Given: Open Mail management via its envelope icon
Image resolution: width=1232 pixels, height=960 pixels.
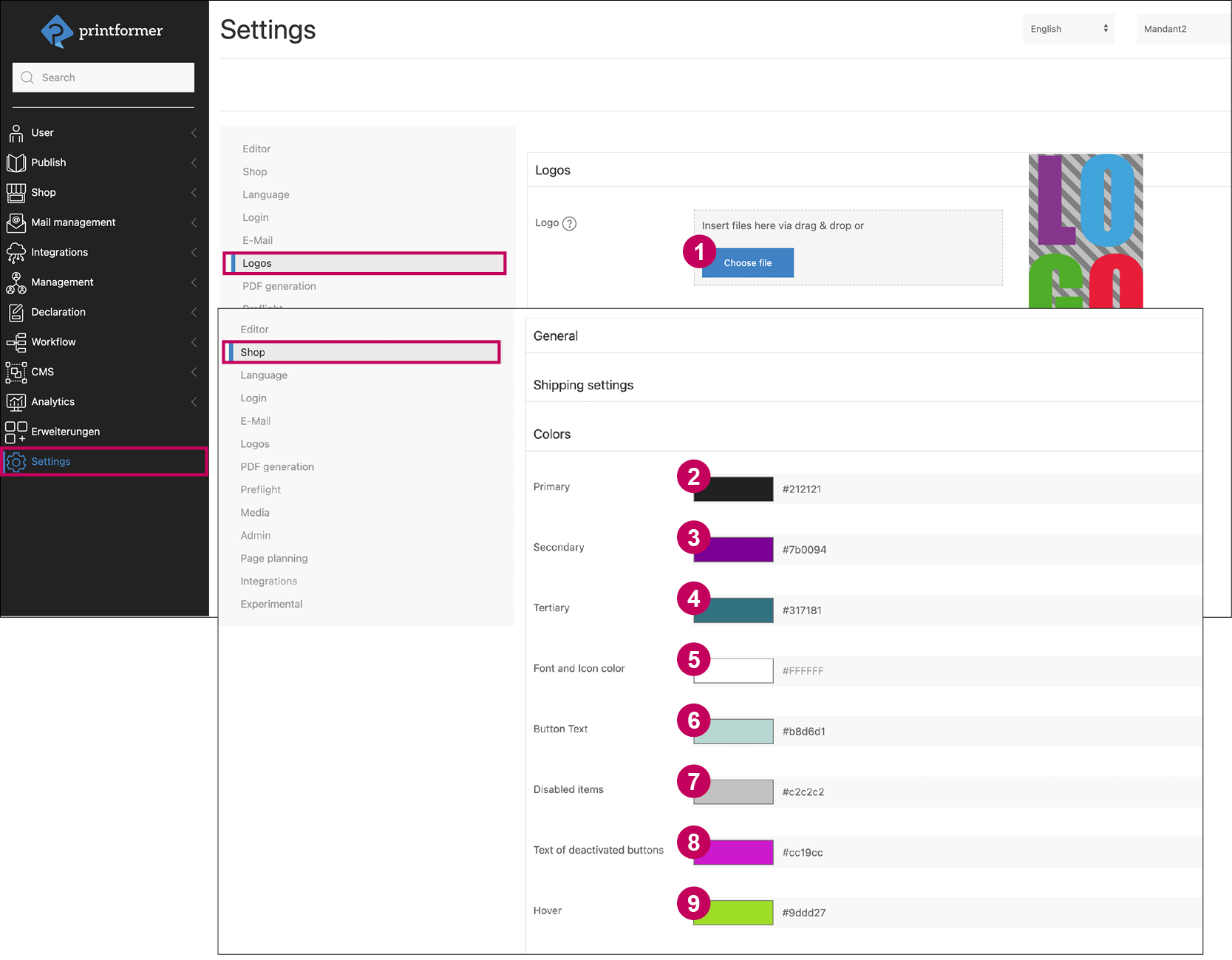Looking at the screenshot, I should coord(16,222).
